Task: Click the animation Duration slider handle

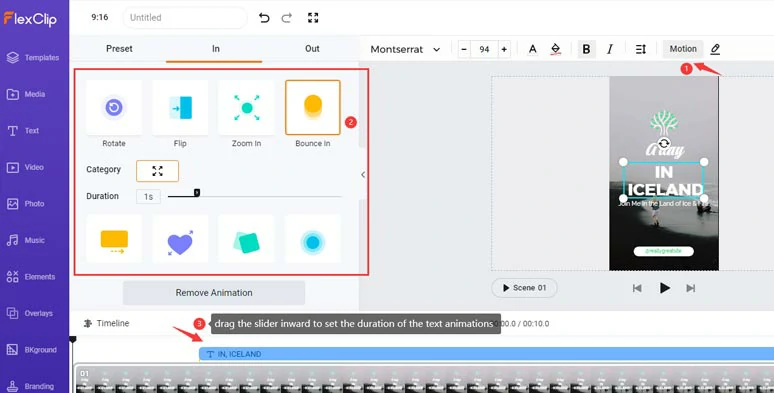Action: 196,193
